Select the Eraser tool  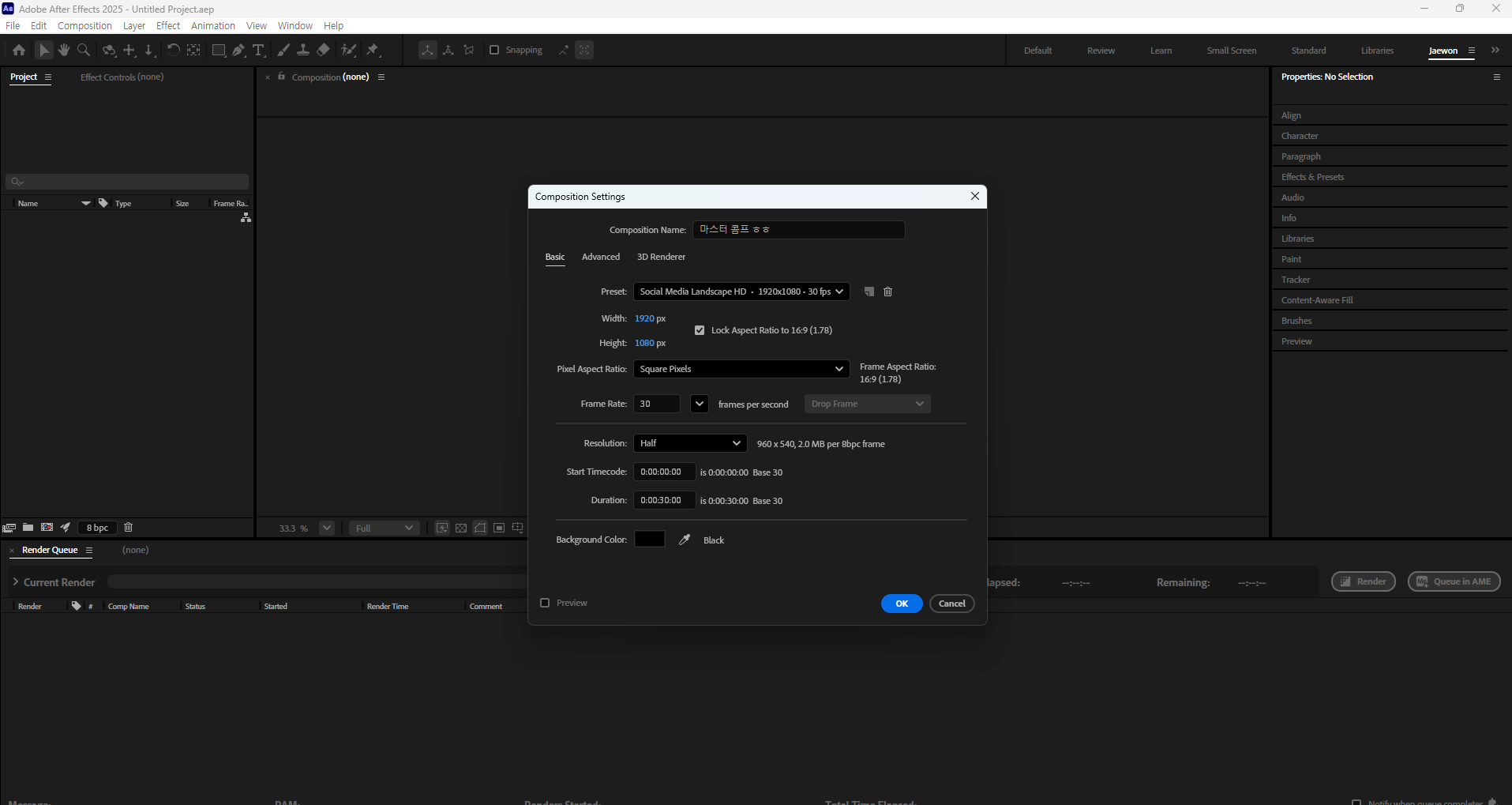323,50
